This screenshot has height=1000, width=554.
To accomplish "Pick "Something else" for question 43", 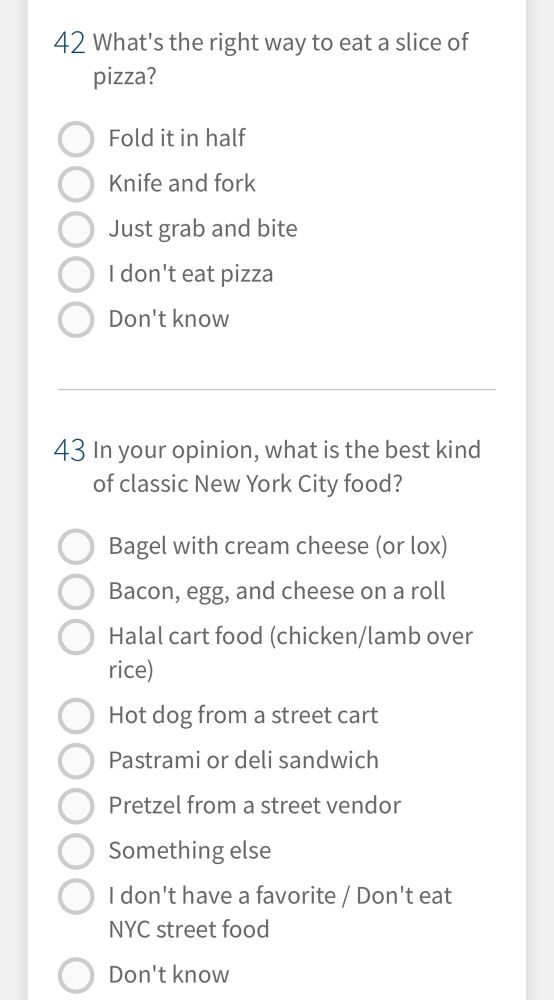I will [76, 851].
